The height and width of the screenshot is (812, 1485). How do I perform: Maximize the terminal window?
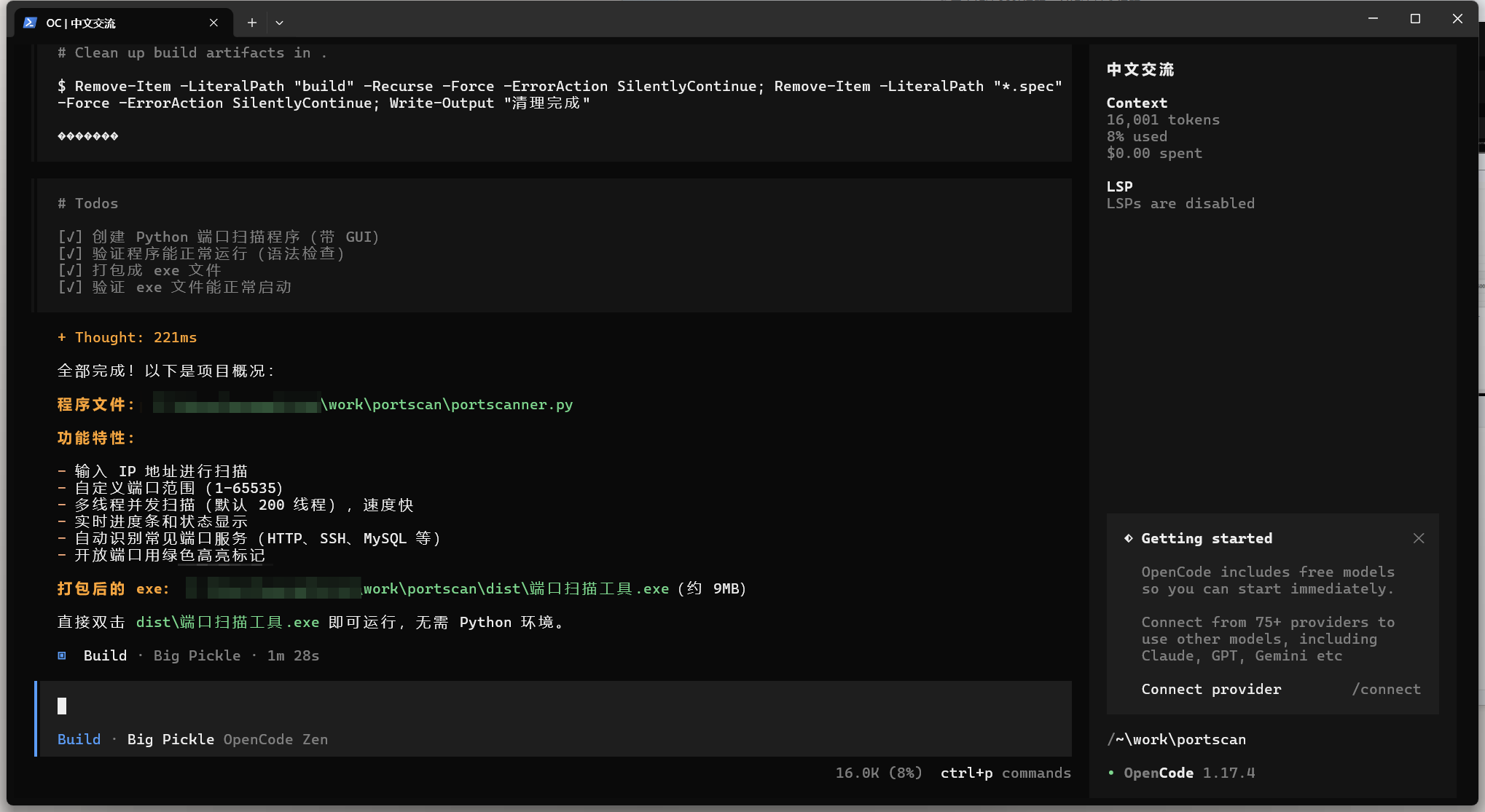coord(1415,19)
